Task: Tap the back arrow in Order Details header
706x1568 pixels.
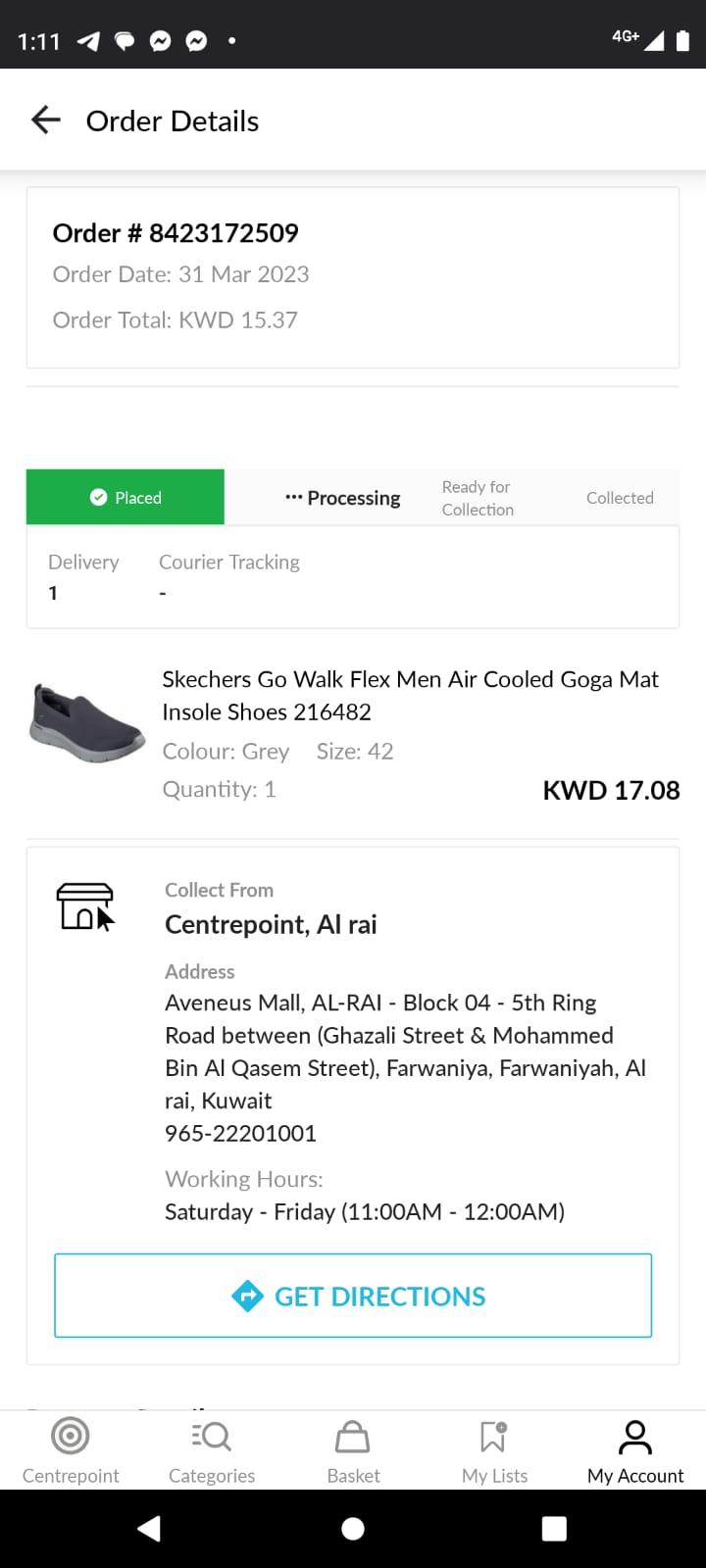Action: pos(46,121)
